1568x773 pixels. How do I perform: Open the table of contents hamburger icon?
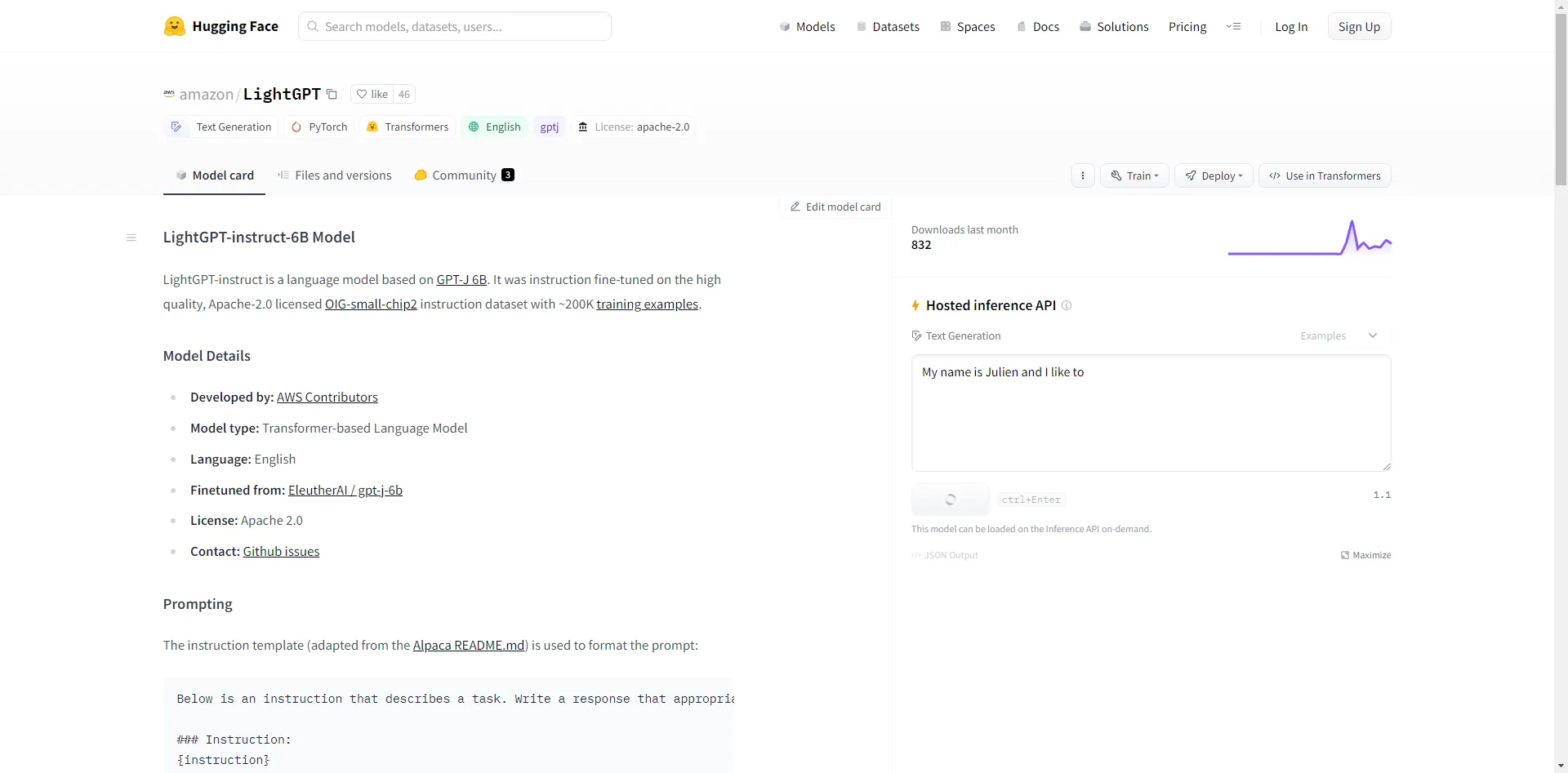pyautogui.click(x=131, y=238)
